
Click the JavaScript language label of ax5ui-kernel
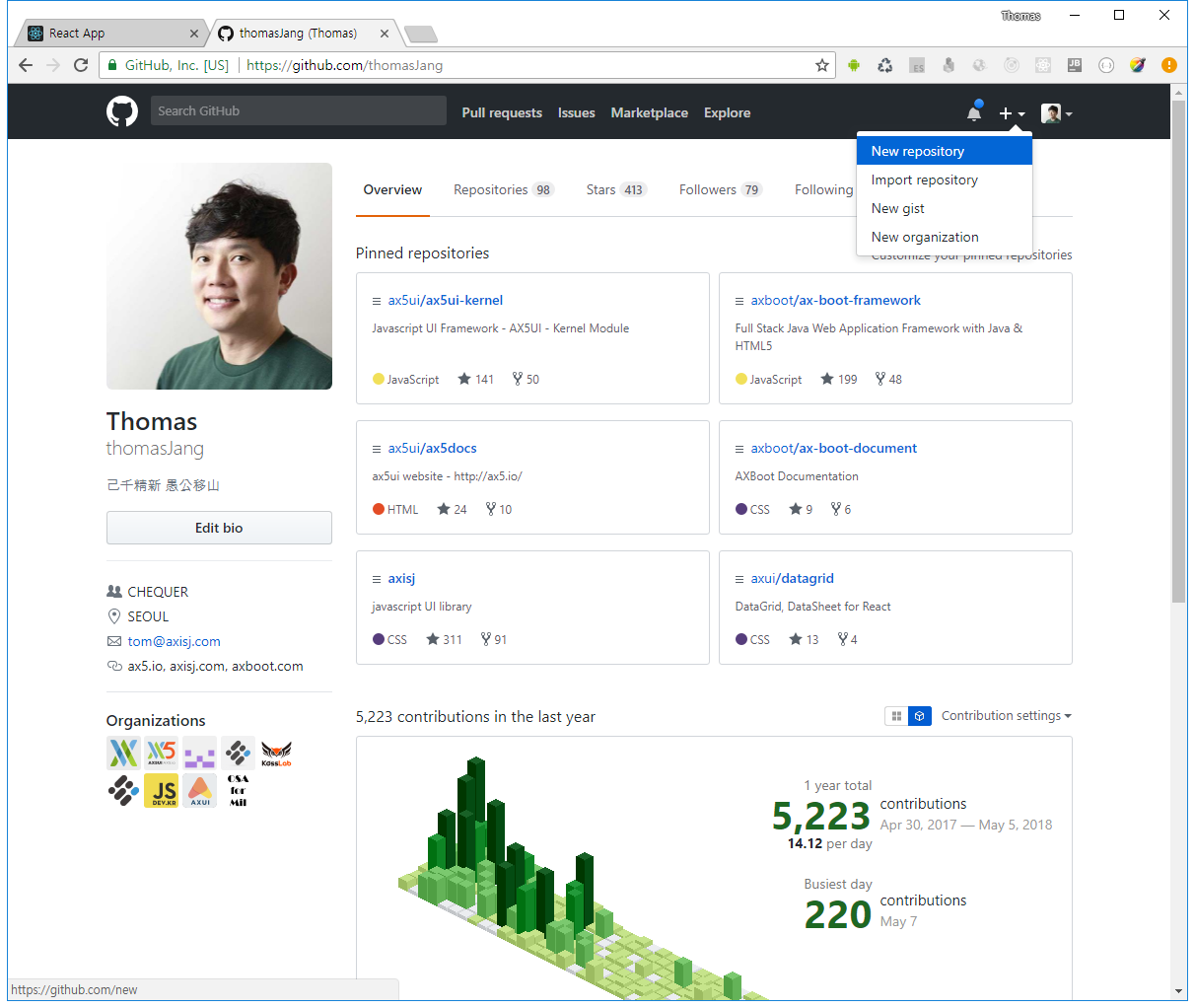(412, 380)
